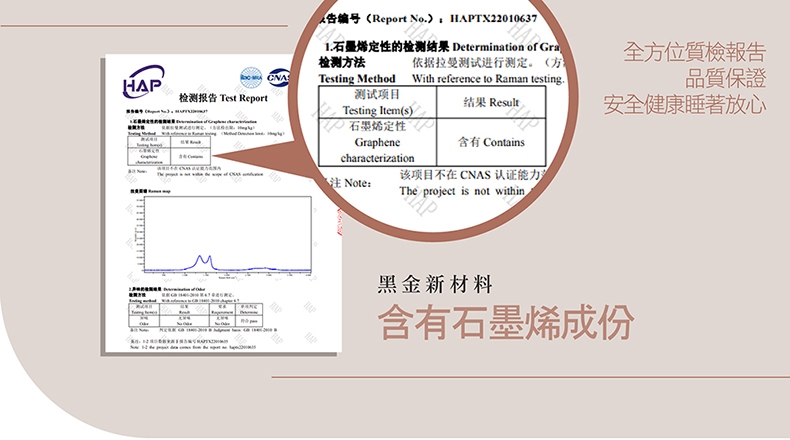Click the 全方位質檢報告 heading text

pos(694,52)
